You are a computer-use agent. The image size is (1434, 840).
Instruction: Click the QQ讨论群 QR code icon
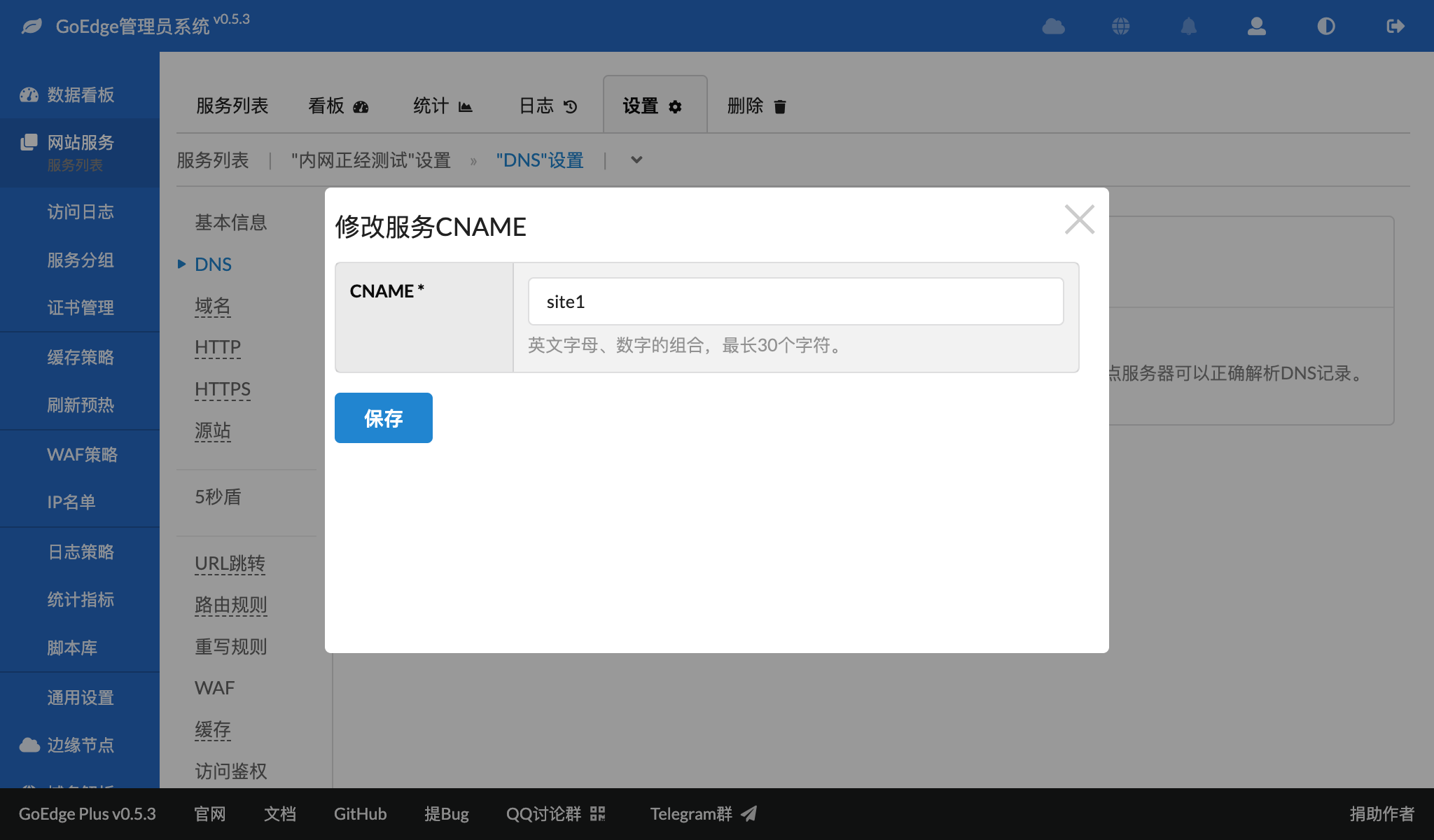coord(599,813)
